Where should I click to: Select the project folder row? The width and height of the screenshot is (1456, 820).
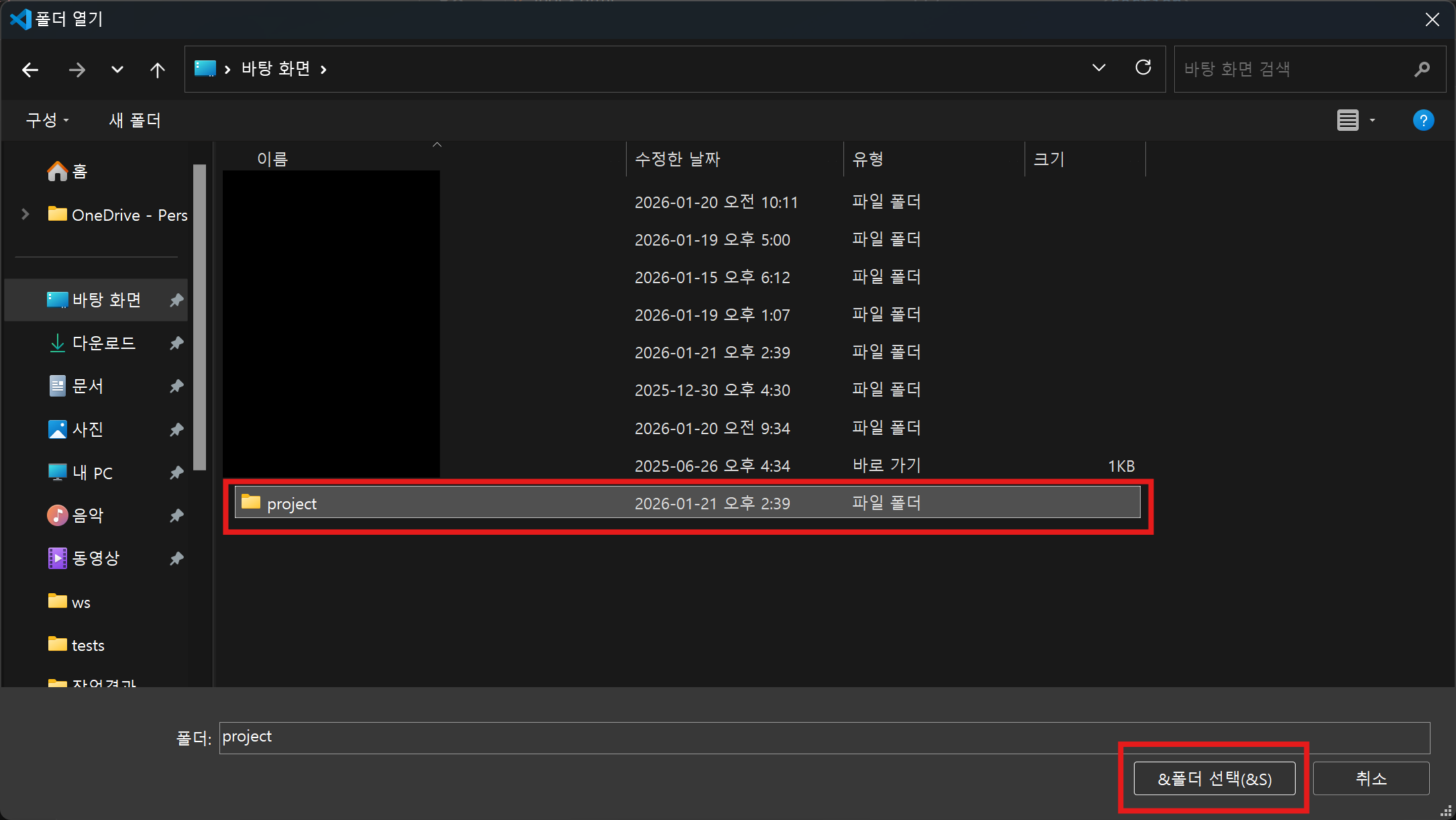point(687,503)
